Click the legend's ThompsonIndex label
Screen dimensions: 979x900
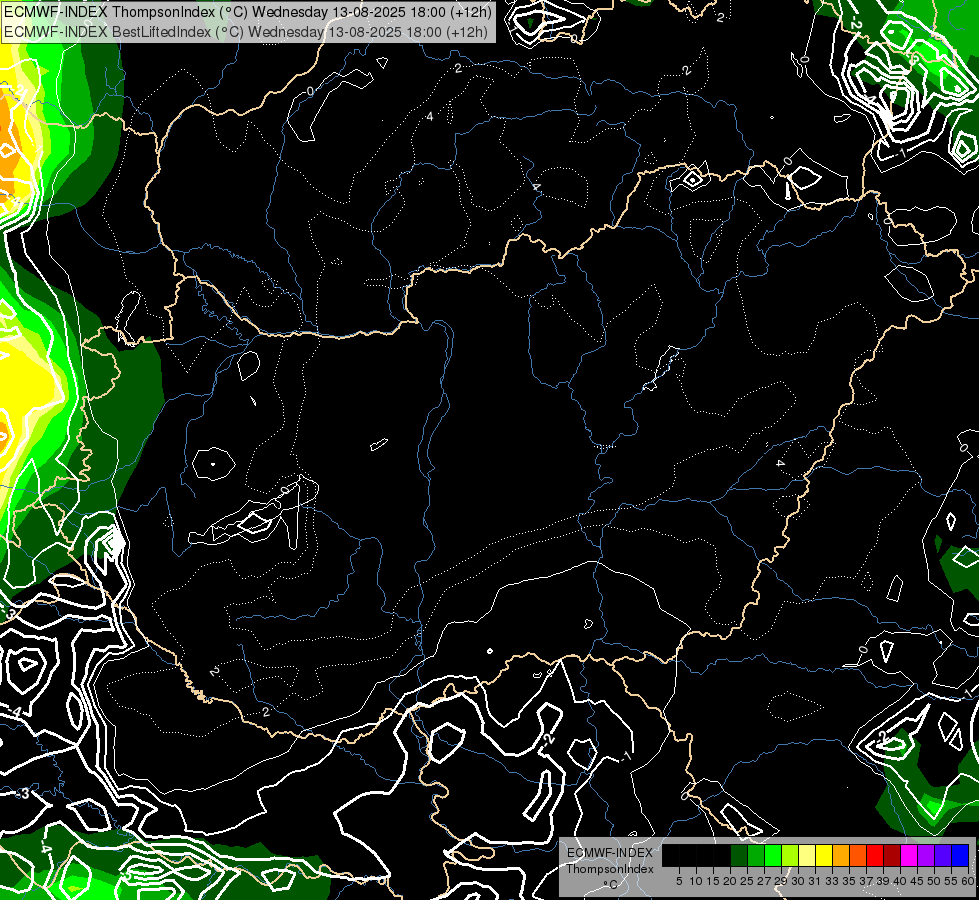point(610,869)
